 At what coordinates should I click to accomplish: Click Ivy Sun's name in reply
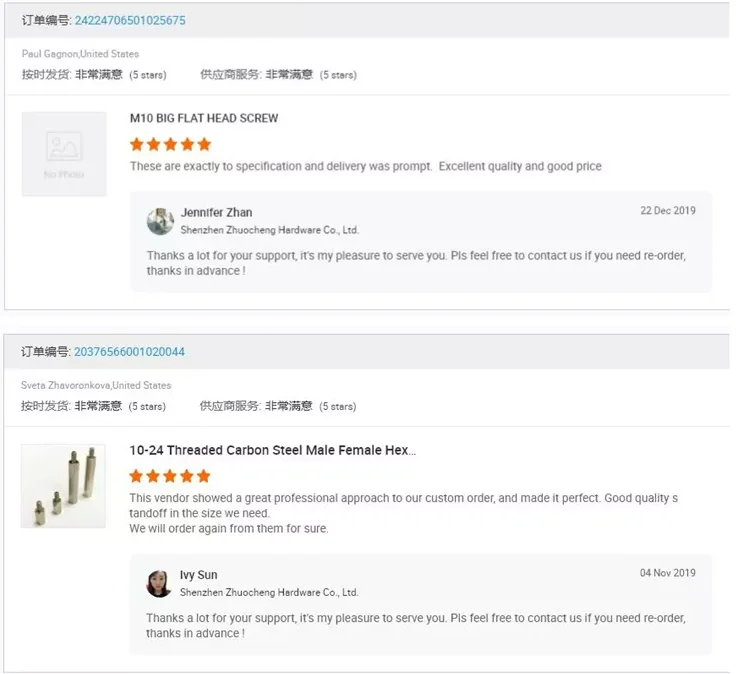pos(198,575)
